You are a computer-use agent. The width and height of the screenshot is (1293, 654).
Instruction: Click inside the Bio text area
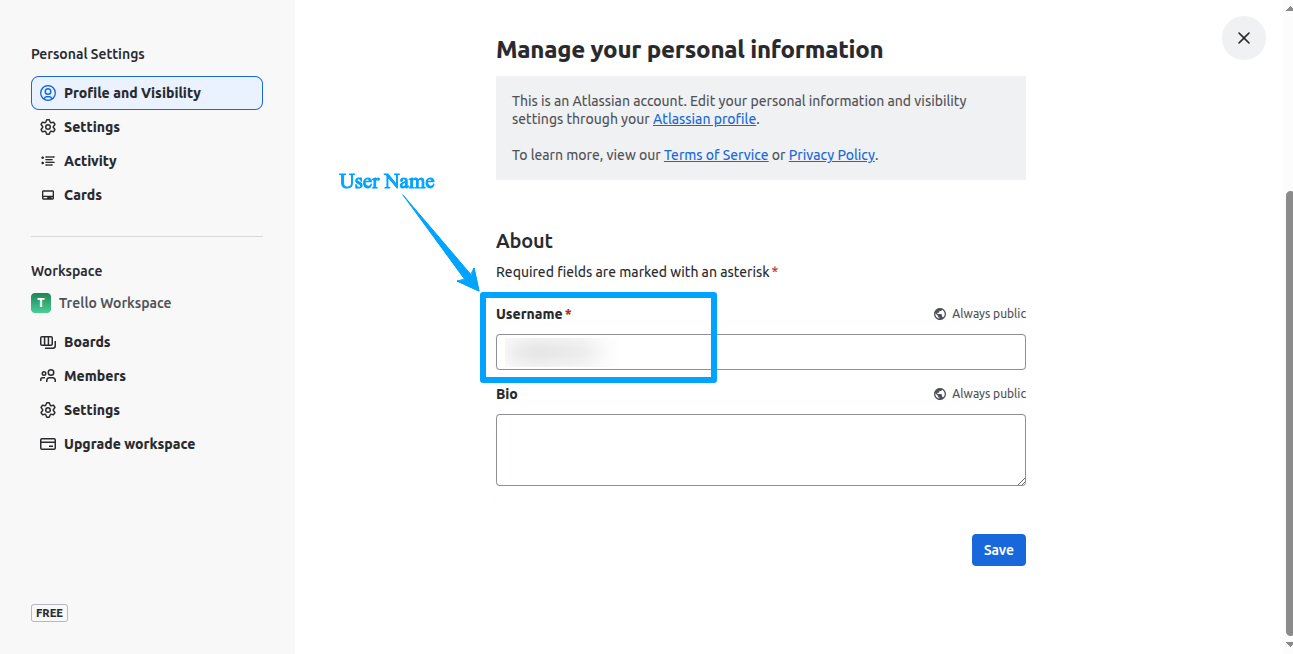(761, 450)
